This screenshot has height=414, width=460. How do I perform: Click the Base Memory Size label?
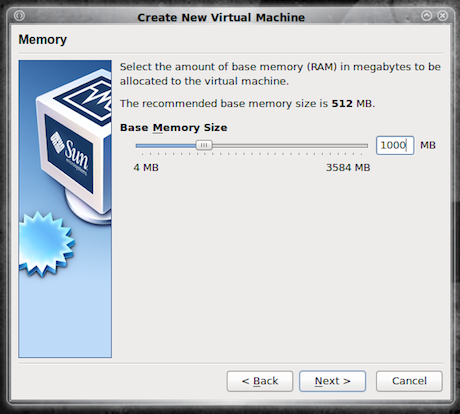[x=174, y=128]
